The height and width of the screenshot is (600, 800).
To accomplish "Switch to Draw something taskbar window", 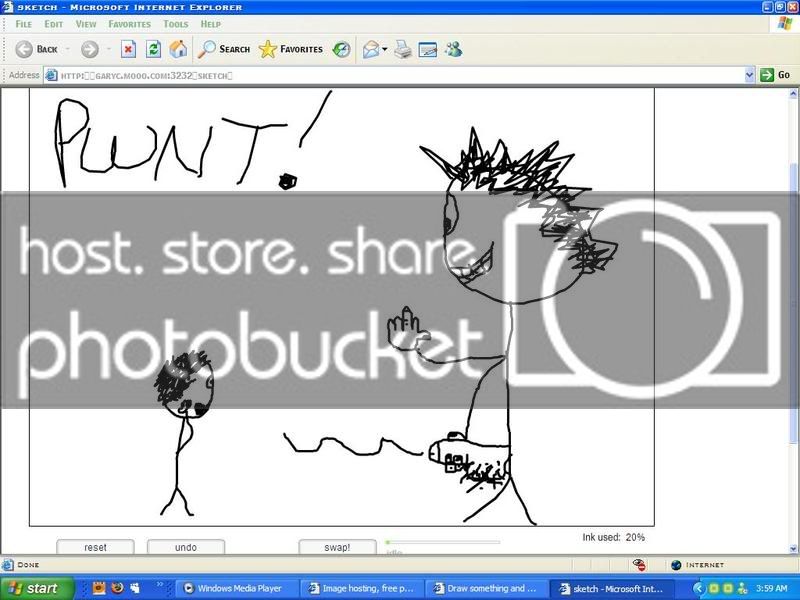I will pyautogui.click(x=488, y=588).
